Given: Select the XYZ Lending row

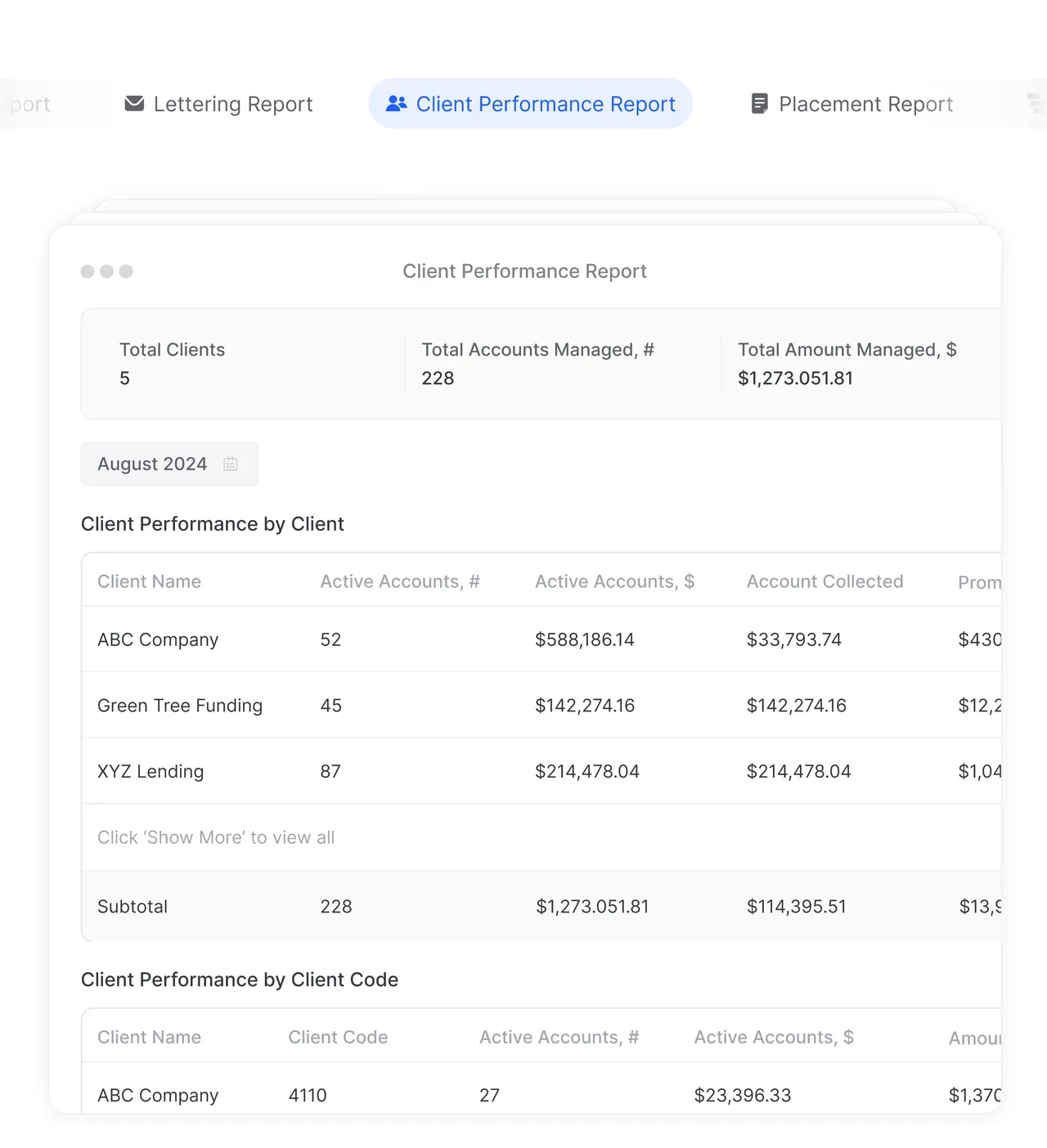Looking at the screenshot, I should pyautogui.click(x=541, y=771).
